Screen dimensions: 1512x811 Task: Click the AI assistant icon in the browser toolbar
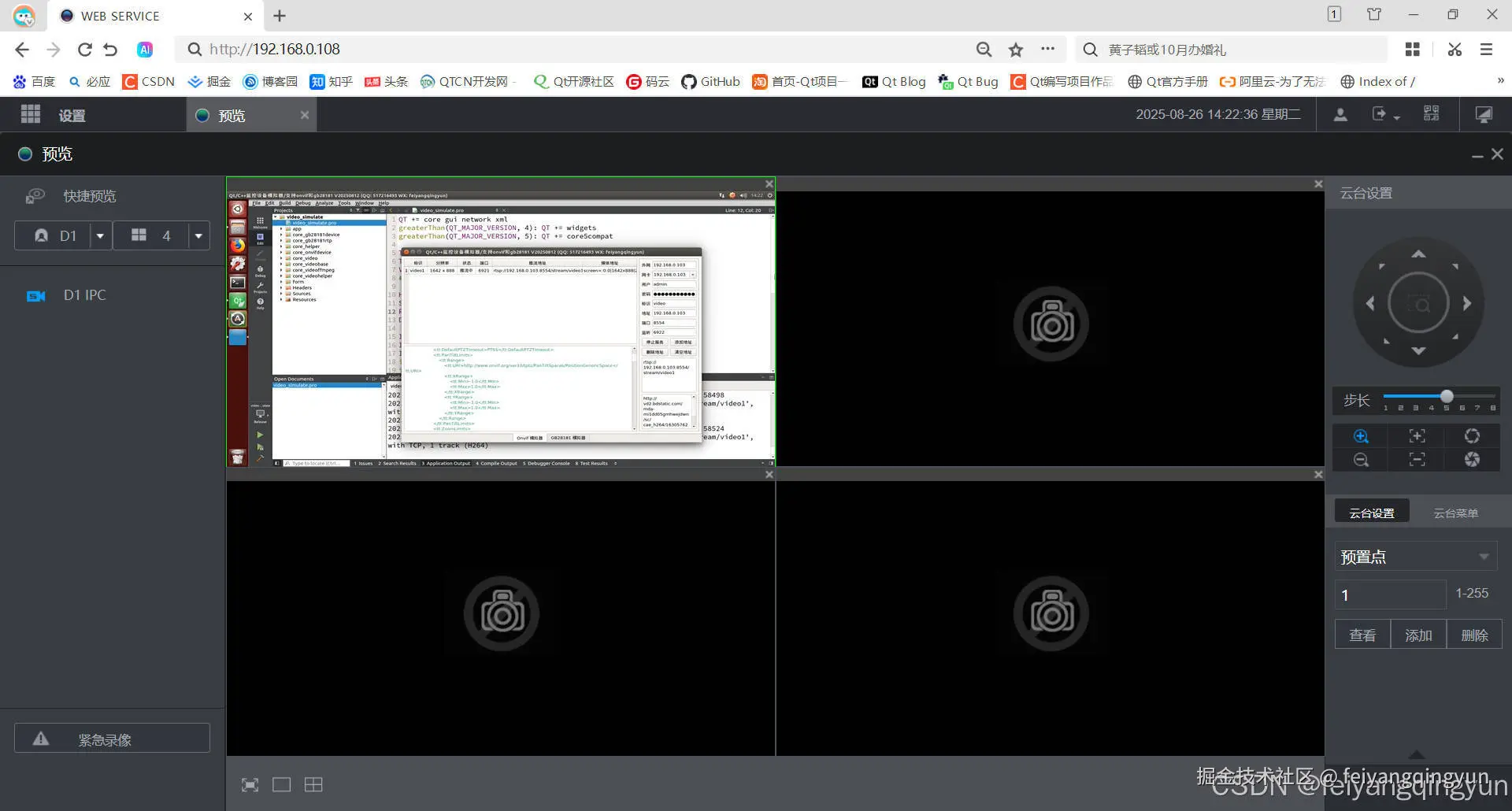point(145,50)
